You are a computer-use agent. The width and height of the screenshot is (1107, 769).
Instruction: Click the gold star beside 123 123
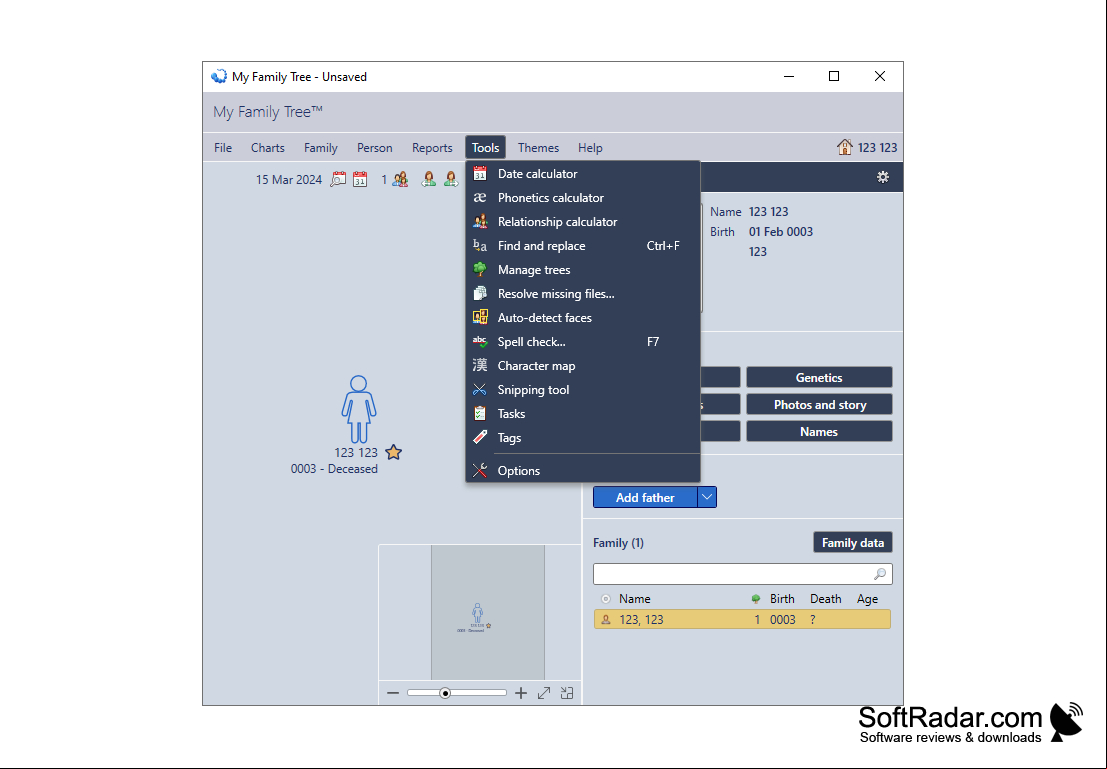click(x=394, y=453)
